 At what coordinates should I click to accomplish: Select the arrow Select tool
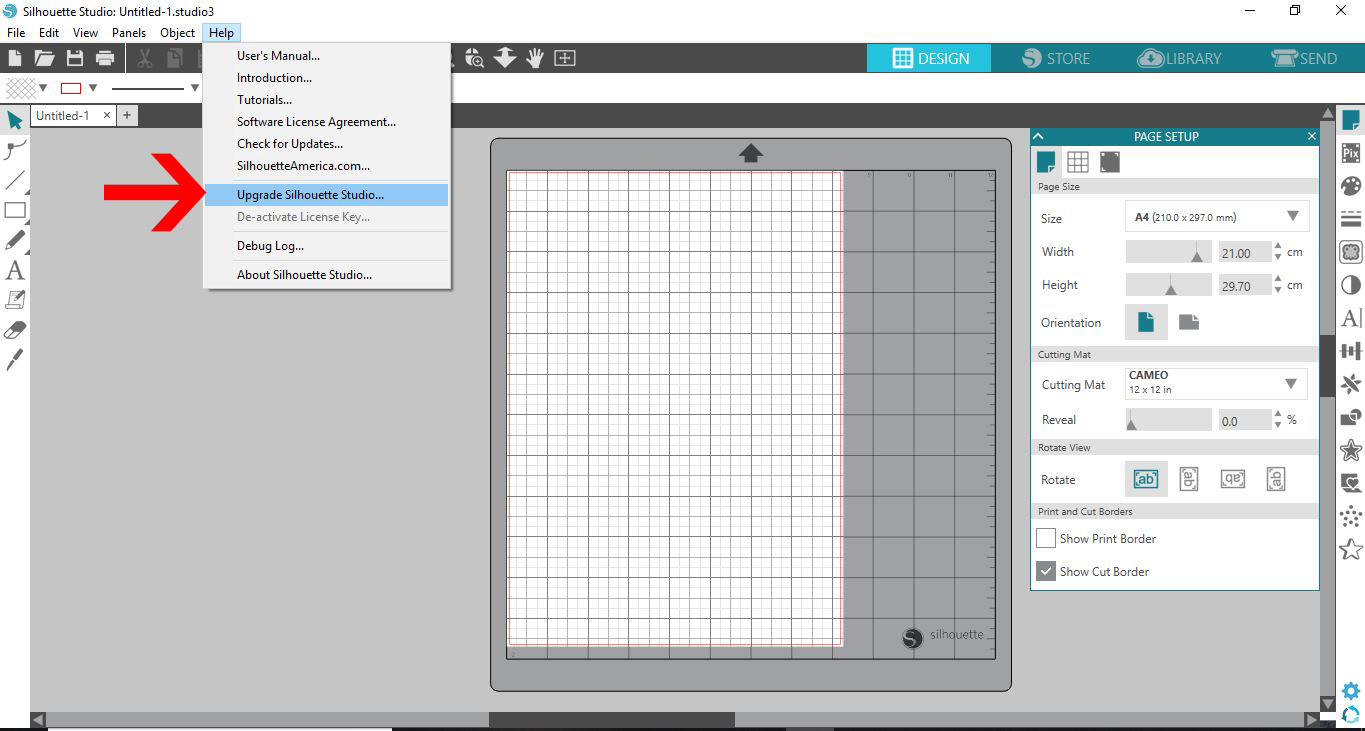coord(15,120)
